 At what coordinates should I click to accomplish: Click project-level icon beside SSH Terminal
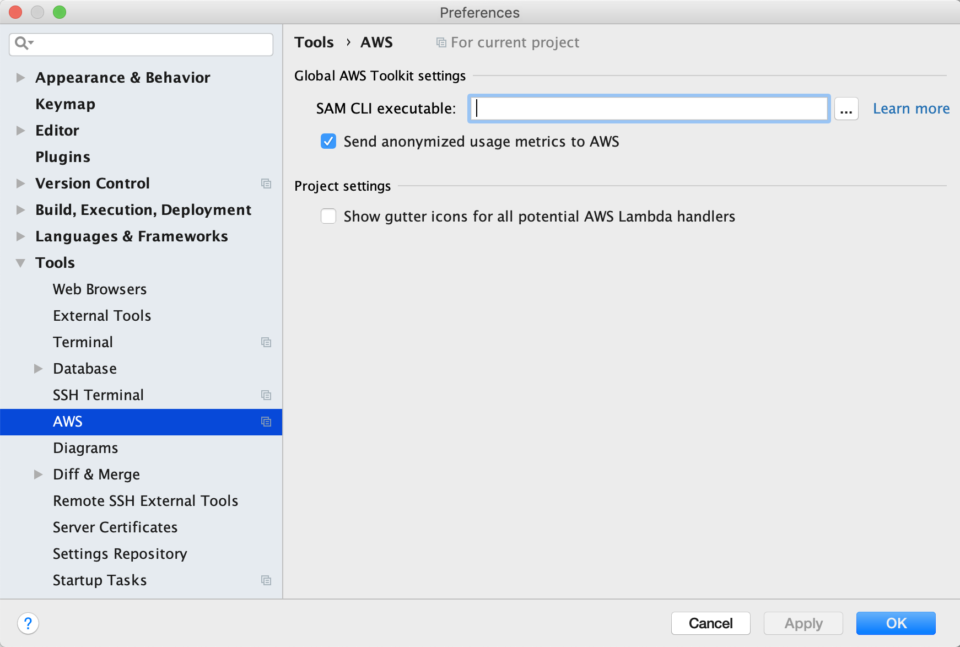pyautogui.click(x=266, y=395)
